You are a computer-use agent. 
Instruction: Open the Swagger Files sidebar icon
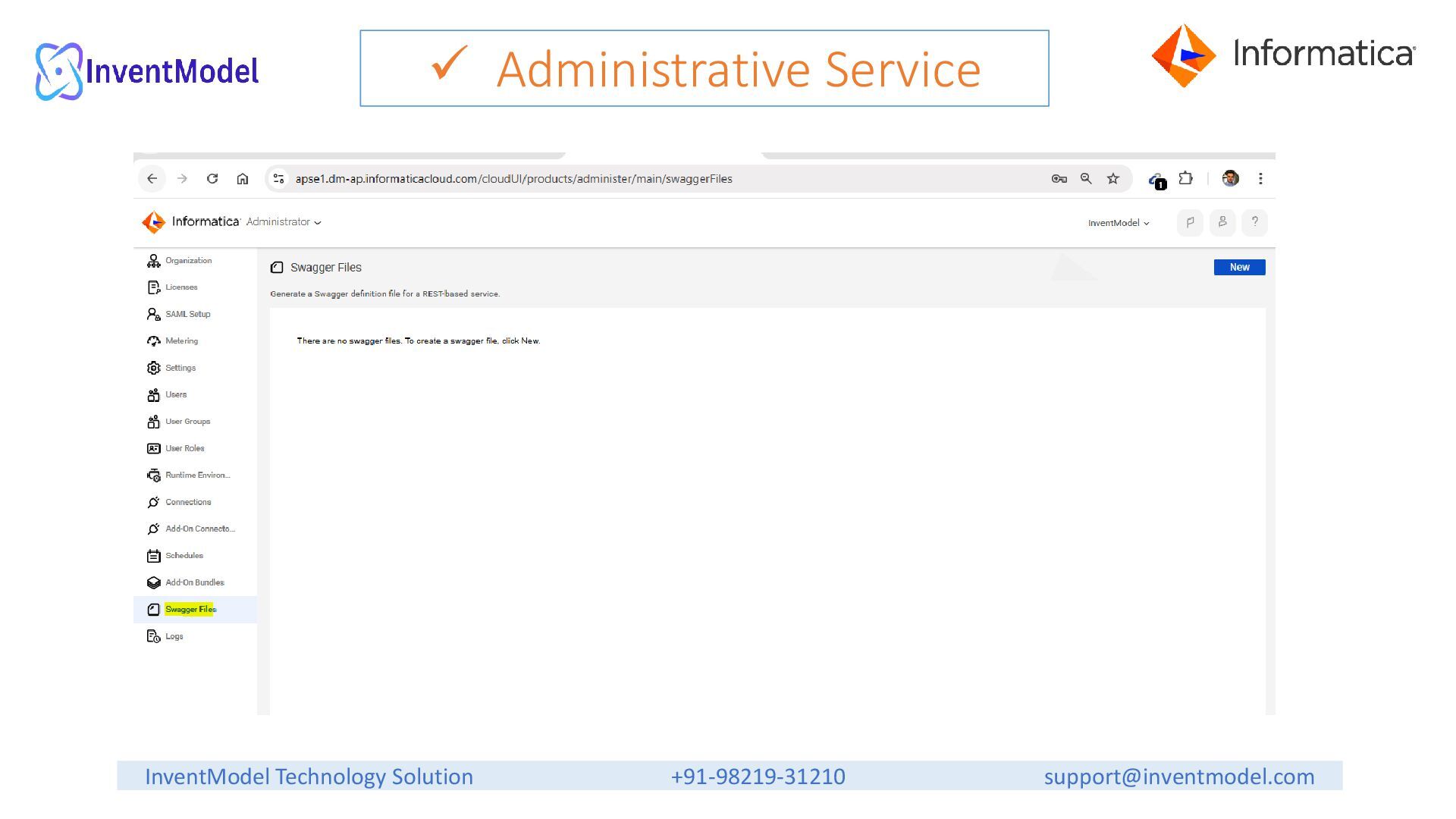[x=153, y=610]
